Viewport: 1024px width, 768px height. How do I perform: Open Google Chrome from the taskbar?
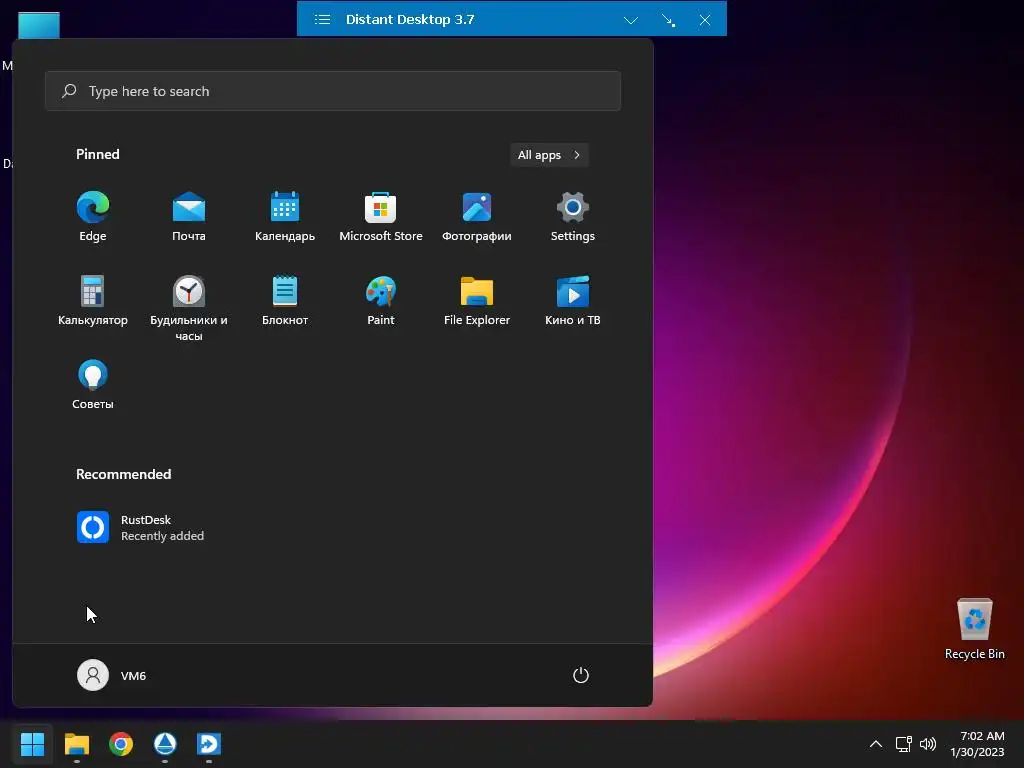click(x=121, y=743)
